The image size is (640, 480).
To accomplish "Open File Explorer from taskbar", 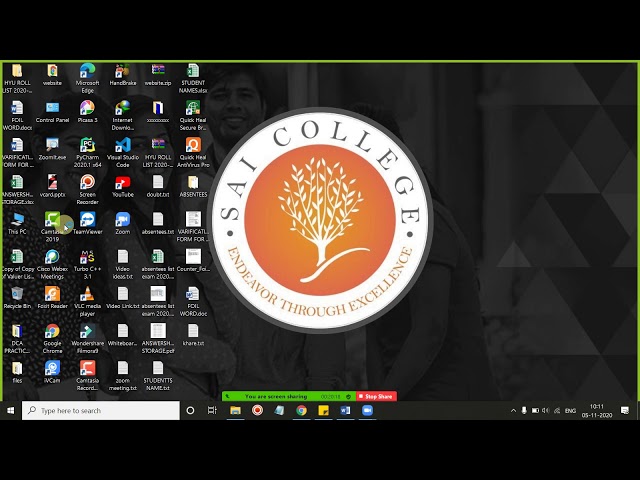I will [235, 410].
